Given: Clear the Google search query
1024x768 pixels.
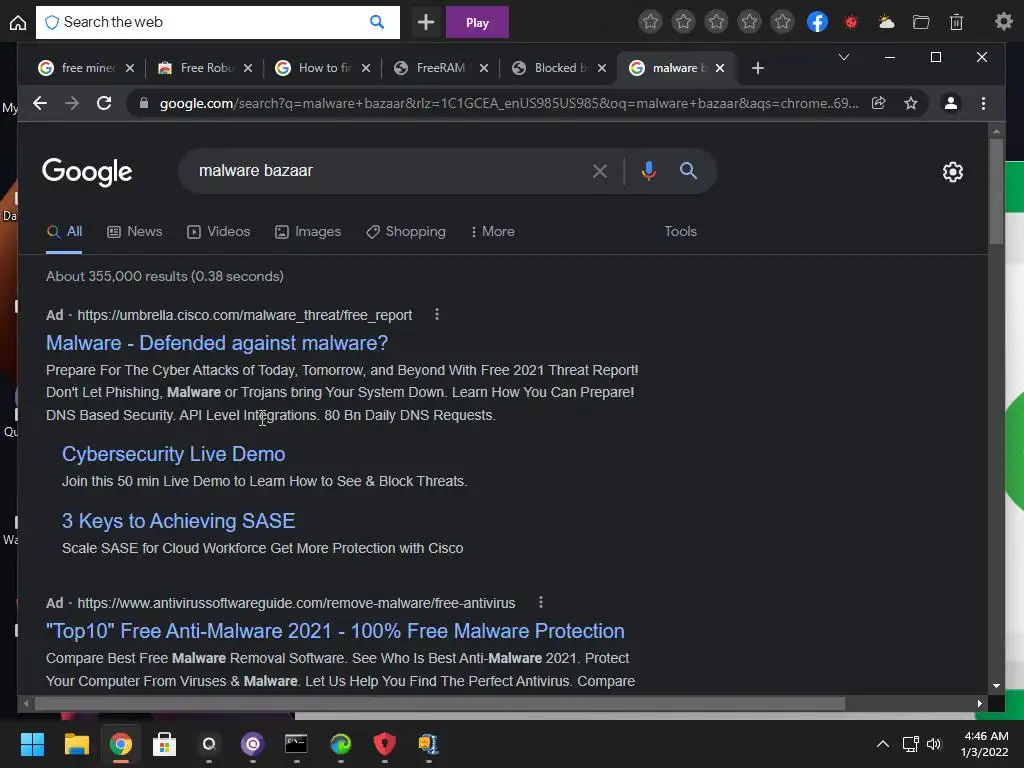Looking at the screenshot, I should click(600, 171).
